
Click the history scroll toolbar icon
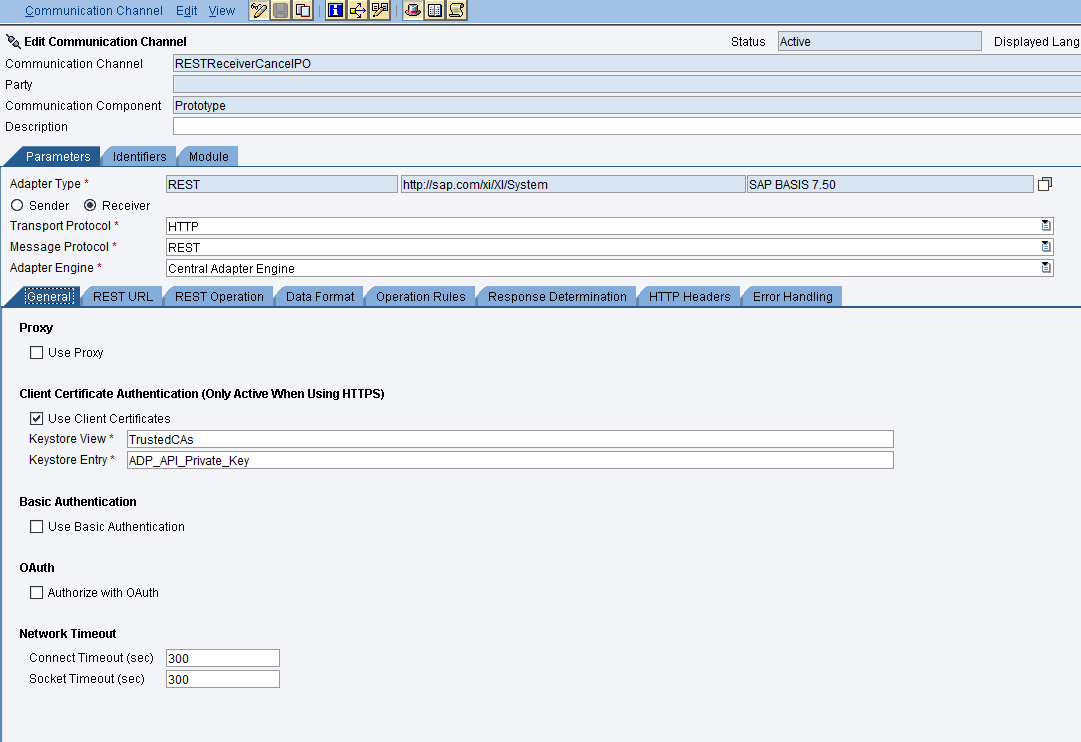click(x=456, y=10)
